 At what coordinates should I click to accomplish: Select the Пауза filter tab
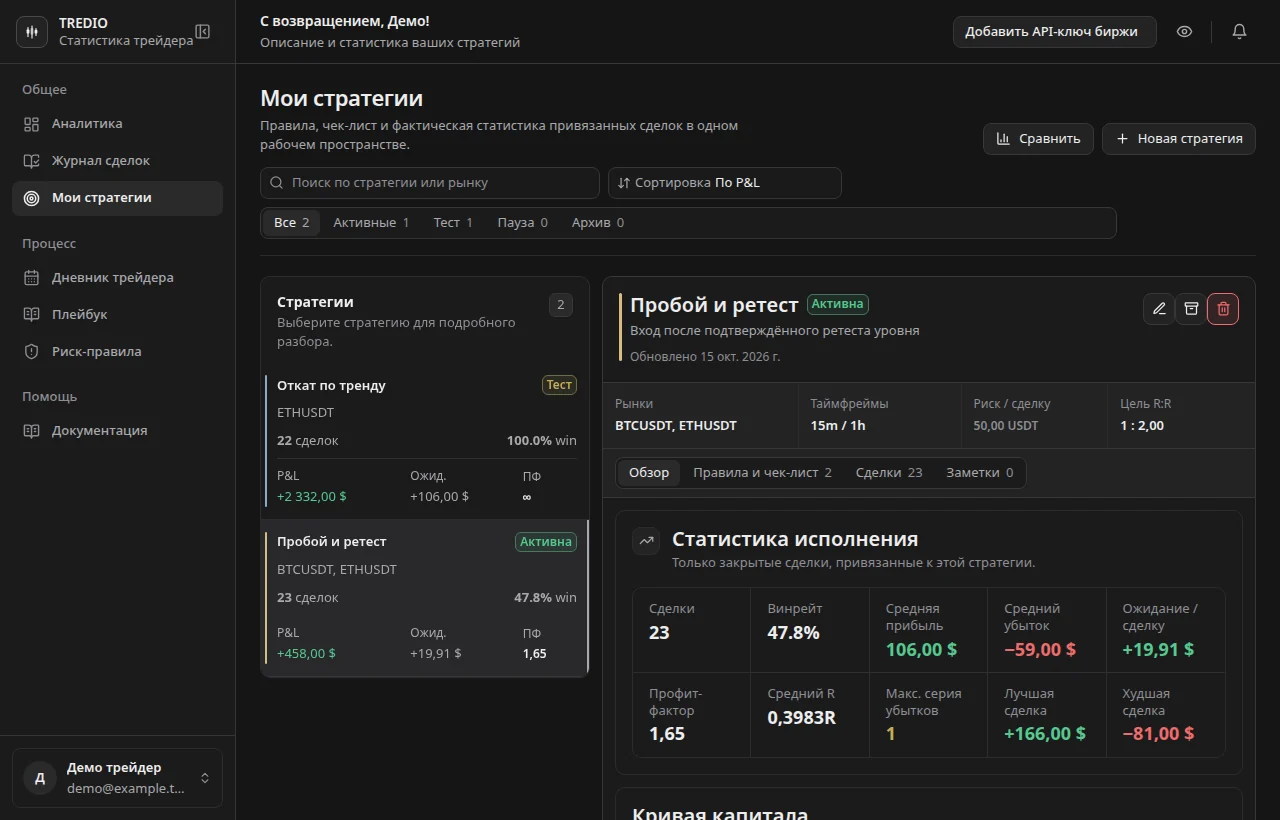[522, 223]
